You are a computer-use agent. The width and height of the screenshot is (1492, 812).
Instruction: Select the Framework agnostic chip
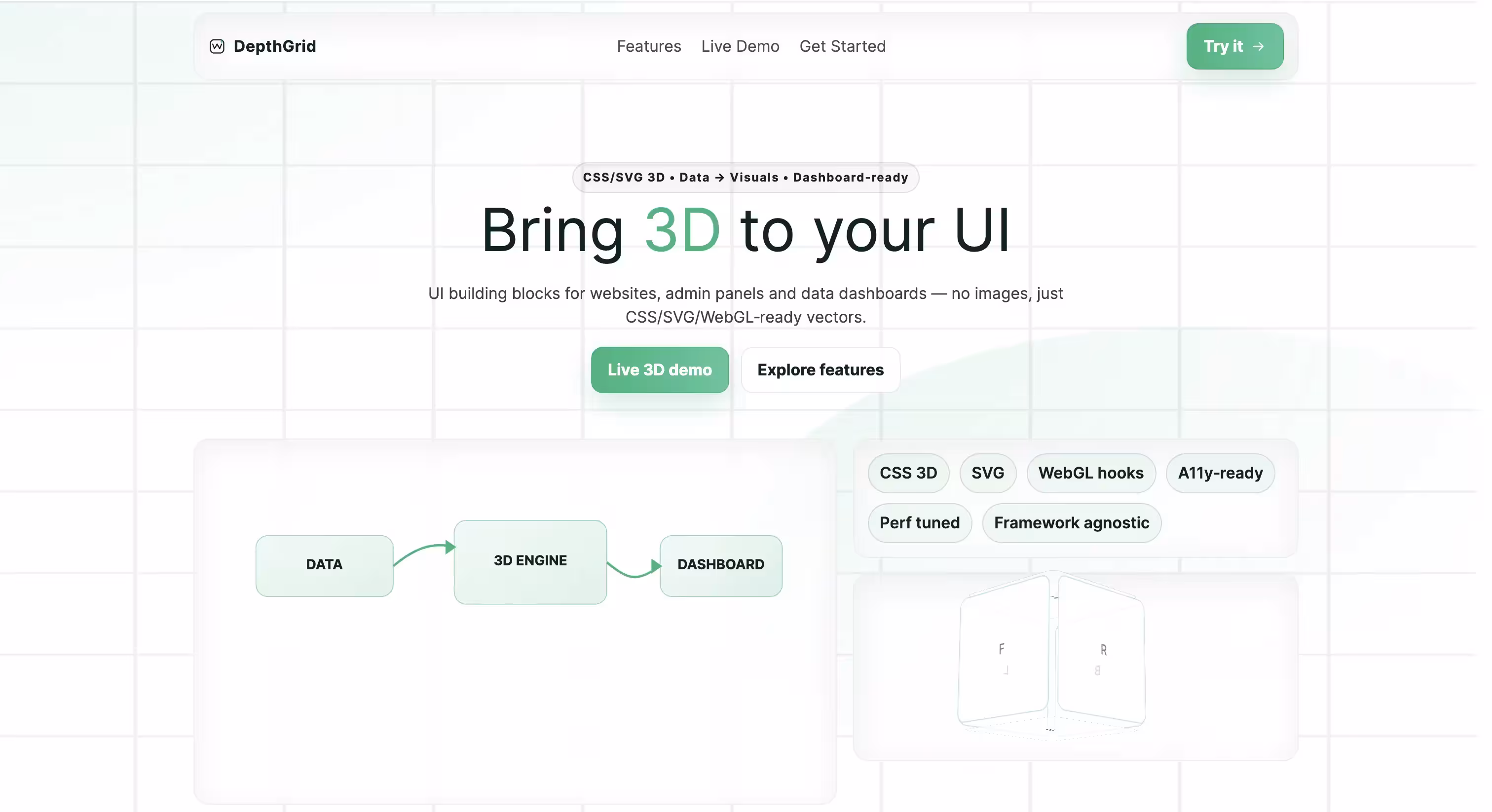pos(1072,522)
